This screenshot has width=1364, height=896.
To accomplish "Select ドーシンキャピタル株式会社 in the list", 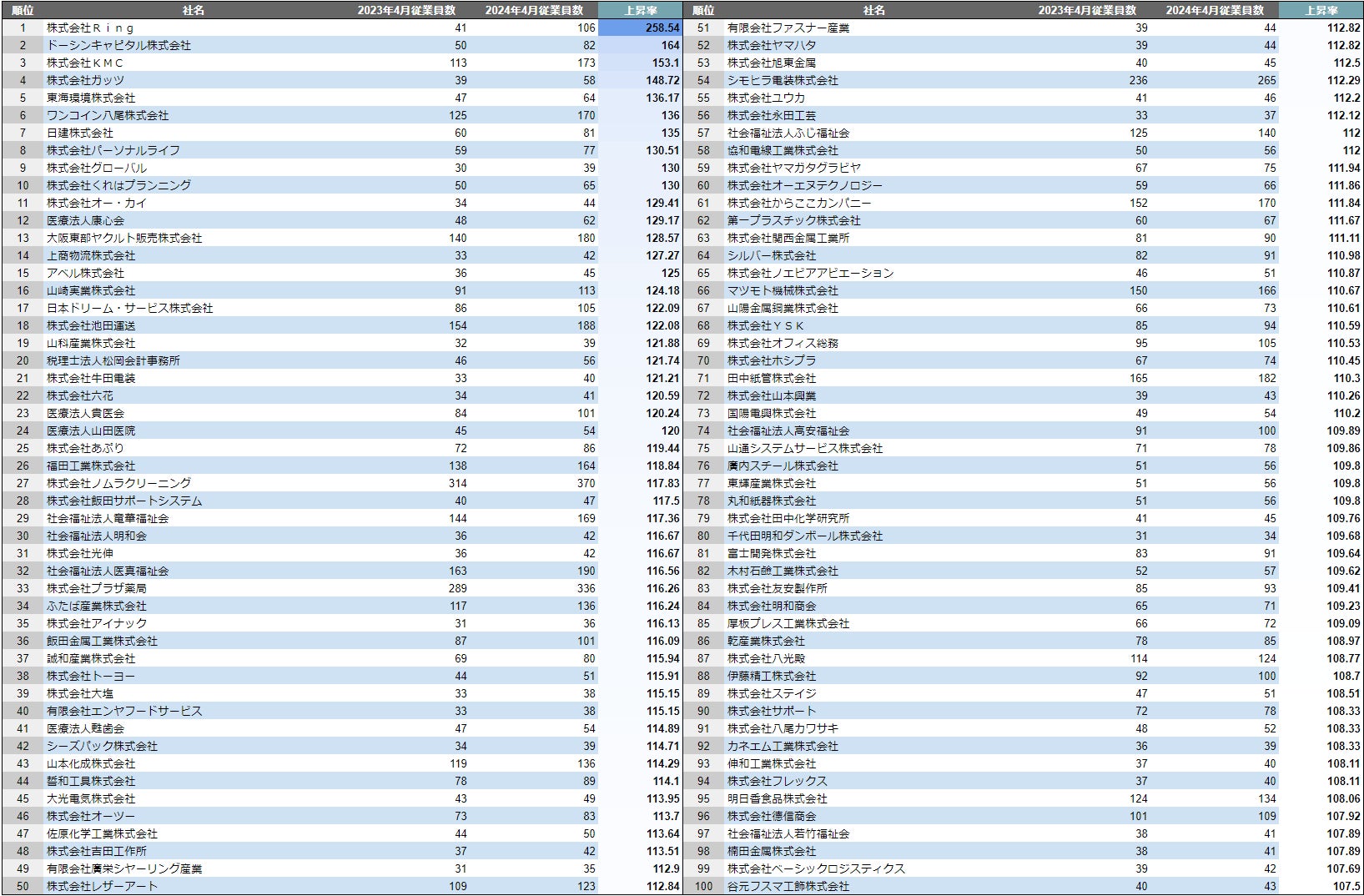I will [118, 45].
